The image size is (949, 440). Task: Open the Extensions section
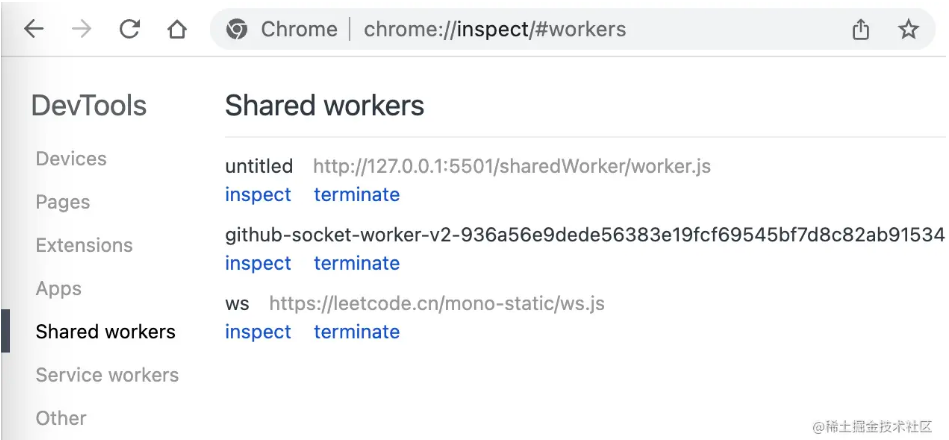(84, 245)
